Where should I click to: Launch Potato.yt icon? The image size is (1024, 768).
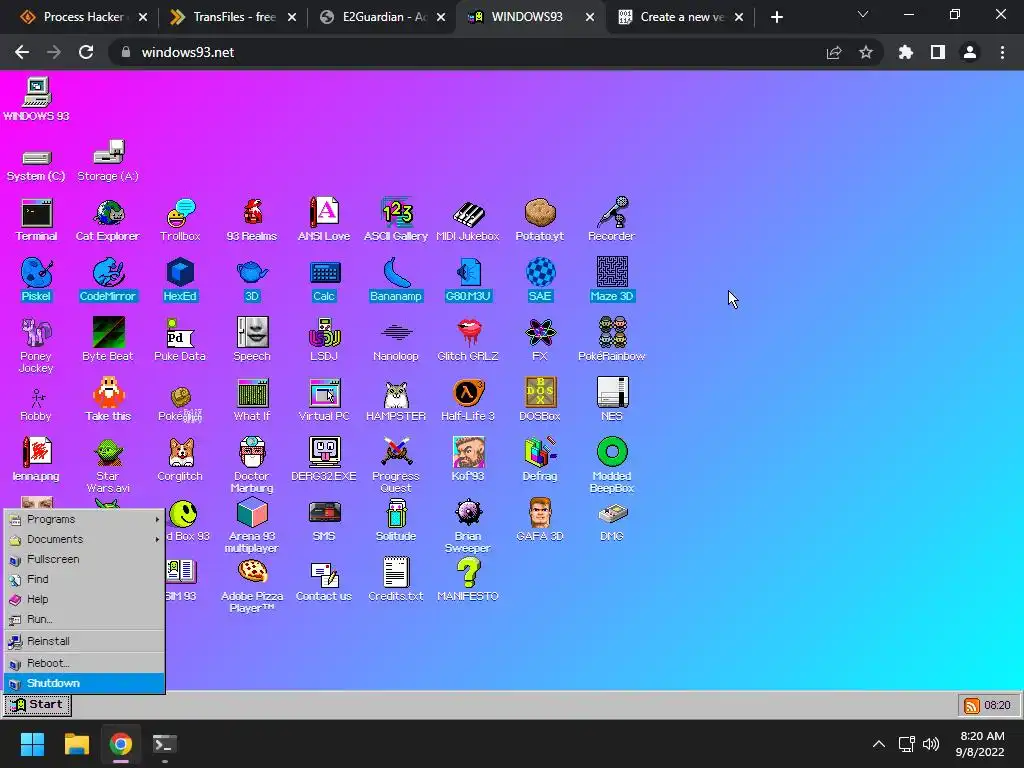tap(539, 220)
